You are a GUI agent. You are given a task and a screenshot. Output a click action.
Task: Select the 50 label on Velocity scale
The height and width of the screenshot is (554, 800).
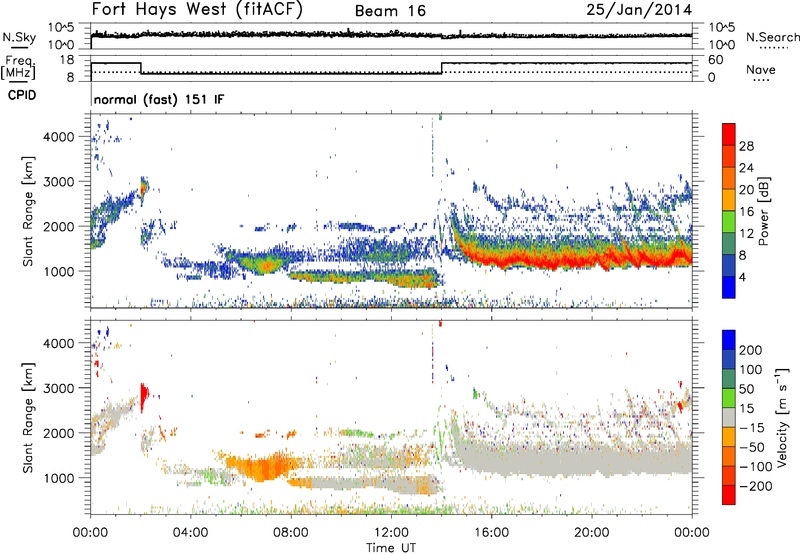pos(746,389)
